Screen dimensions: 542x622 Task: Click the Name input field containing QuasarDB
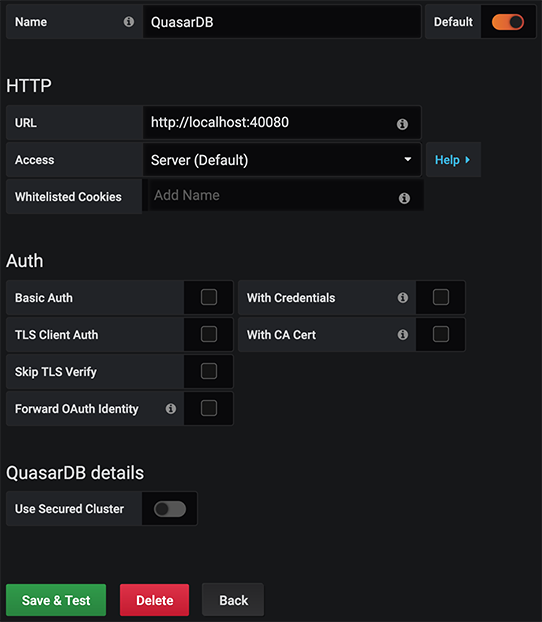[x=282, y=22]
